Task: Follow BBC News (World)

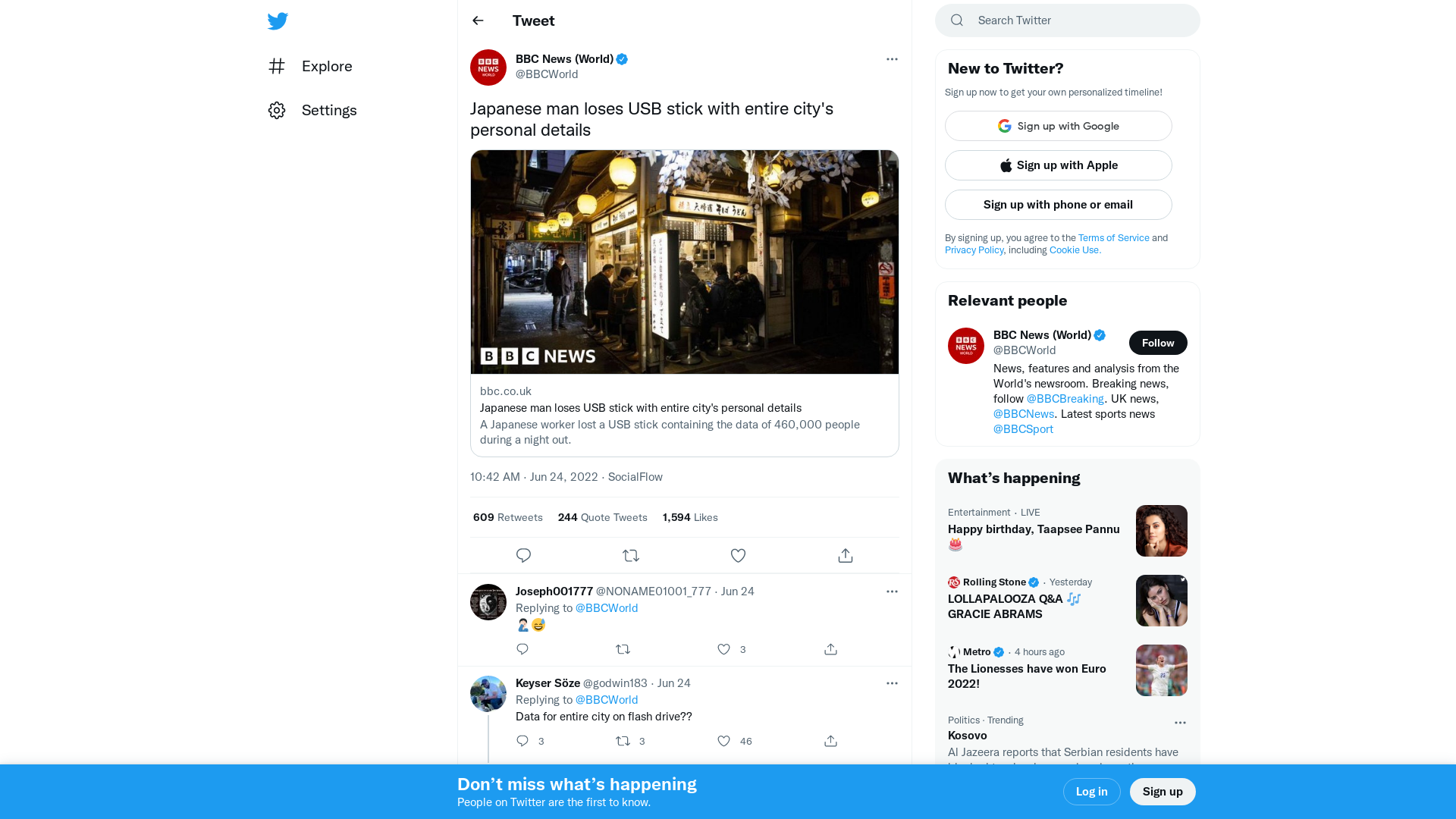Action: [1157, 343]
